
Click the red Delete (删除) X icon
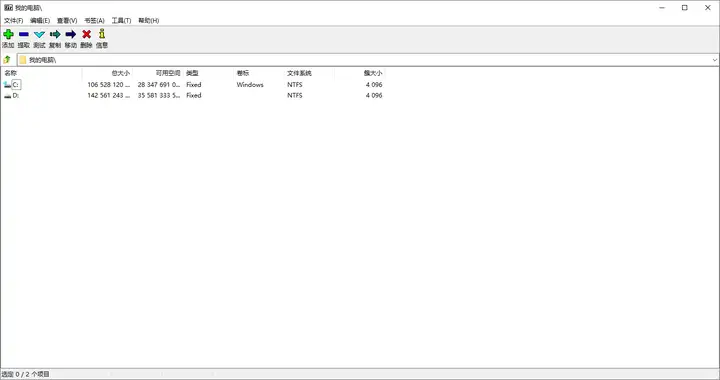tap(86, 34)
